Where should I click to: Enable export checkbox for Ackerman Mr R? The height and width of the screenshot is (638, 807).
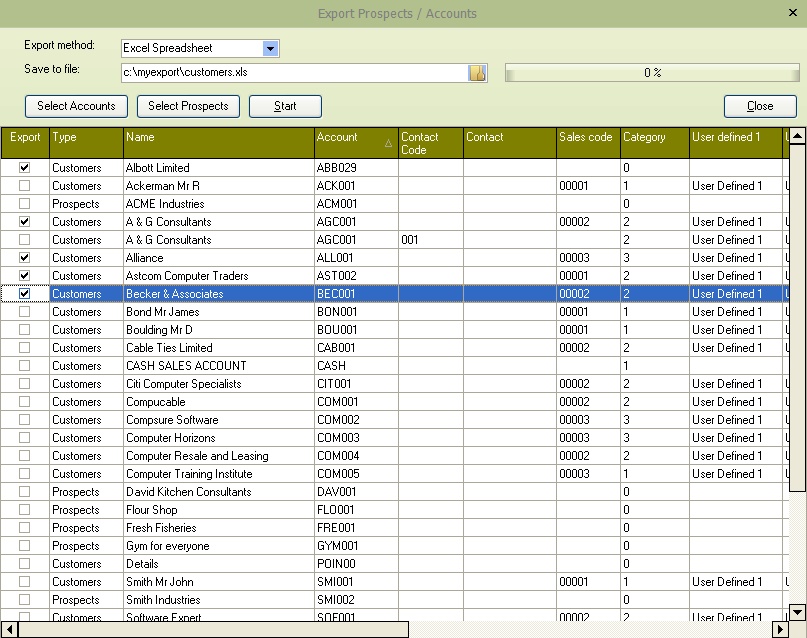pyautogui.click(x=25, y=186)
